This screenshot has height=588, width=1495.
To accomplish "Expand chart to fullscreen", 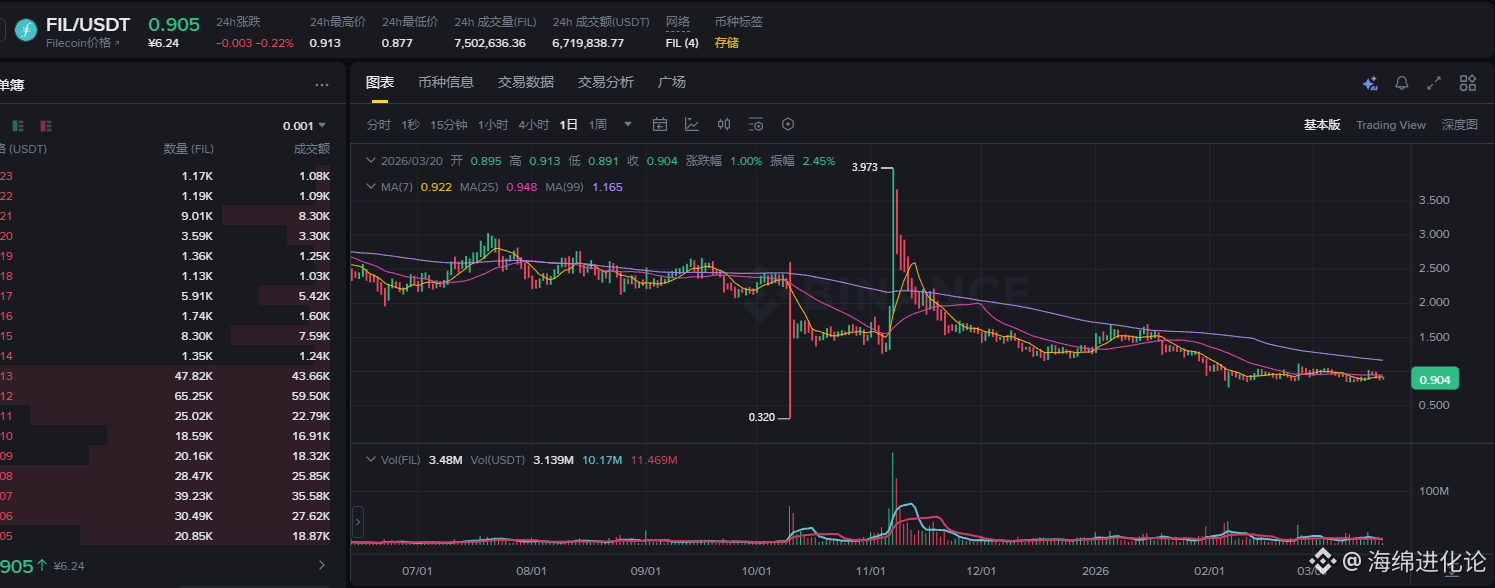I will pyautogui.click(x=1434, y=84).
